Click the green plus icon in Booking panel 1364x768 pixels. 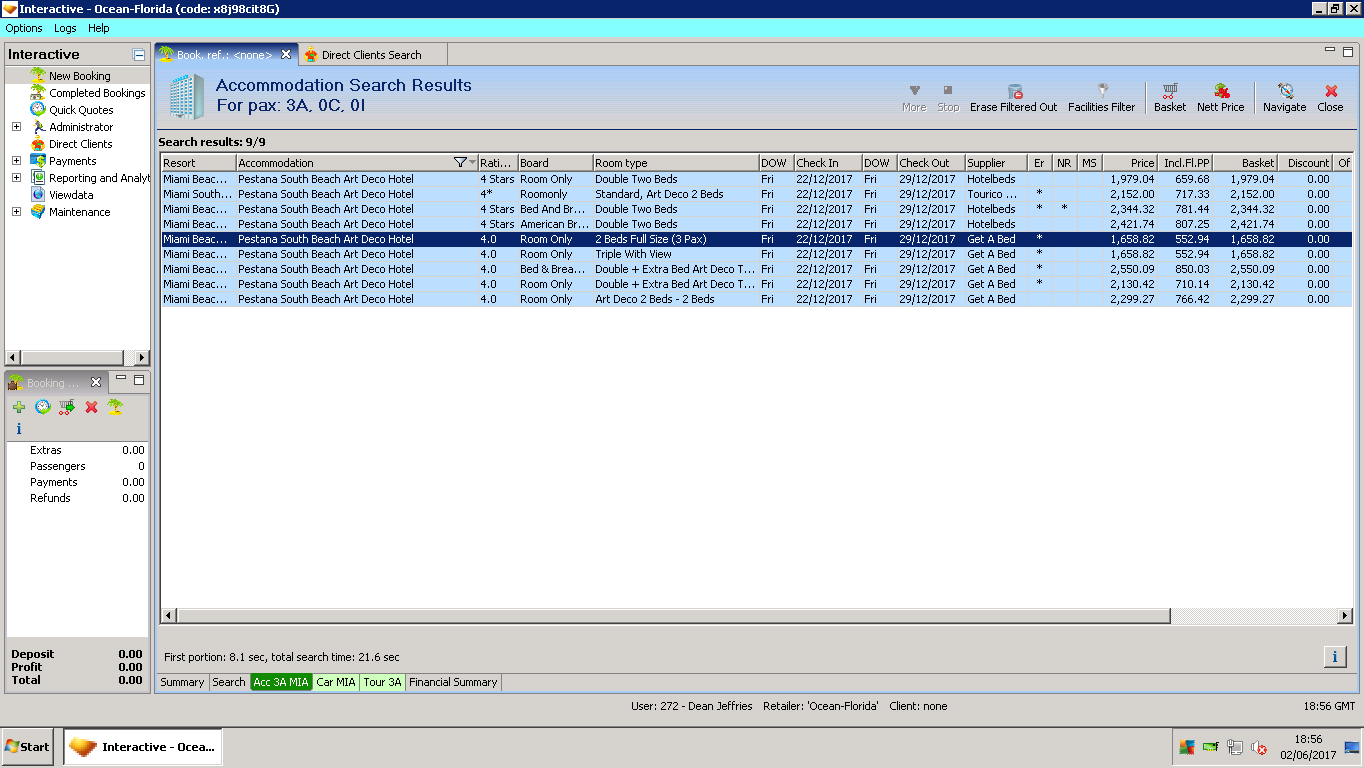point(19,407)
